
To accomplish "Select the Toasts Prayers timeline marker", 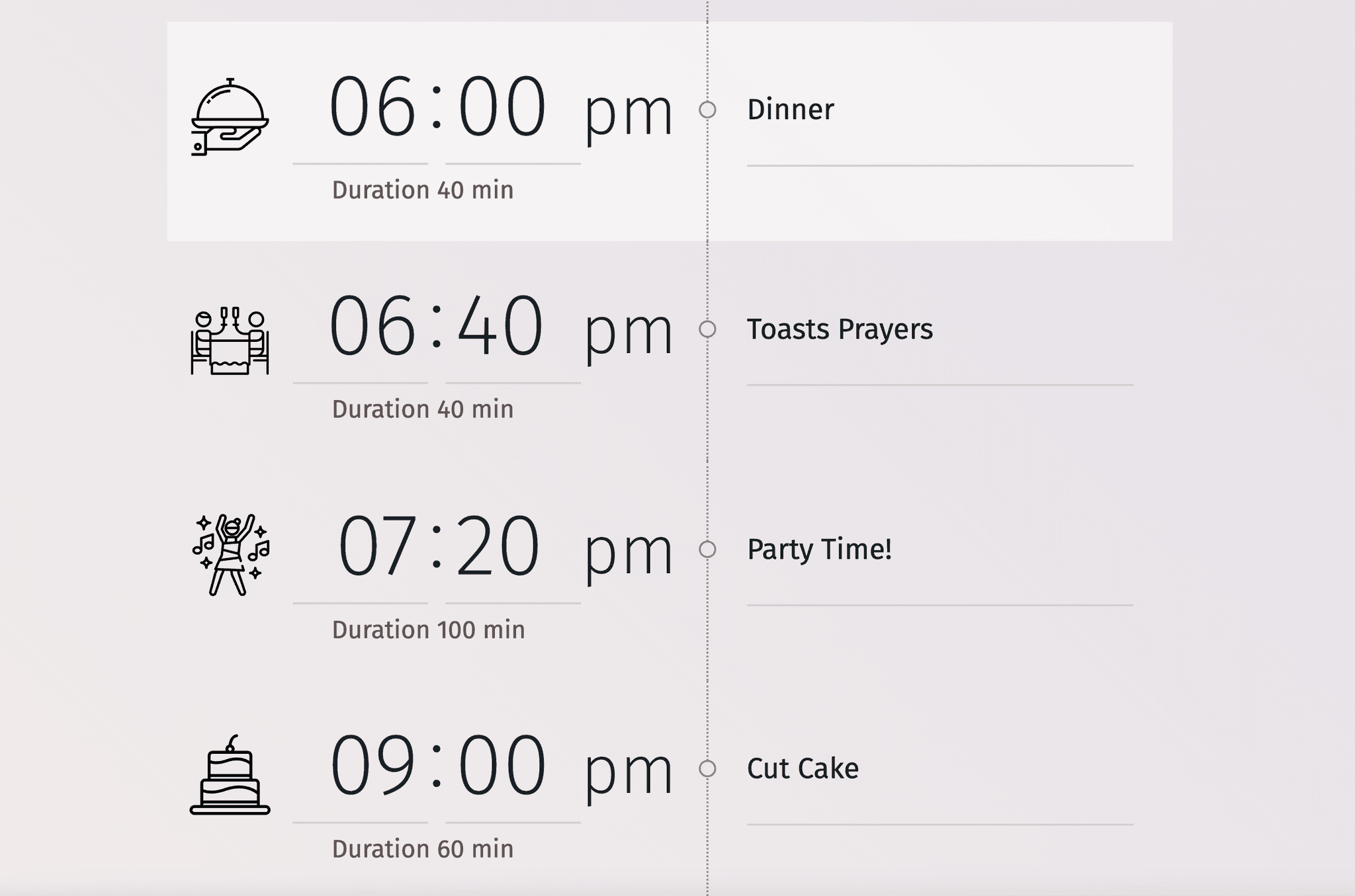I will click(707, 329).
